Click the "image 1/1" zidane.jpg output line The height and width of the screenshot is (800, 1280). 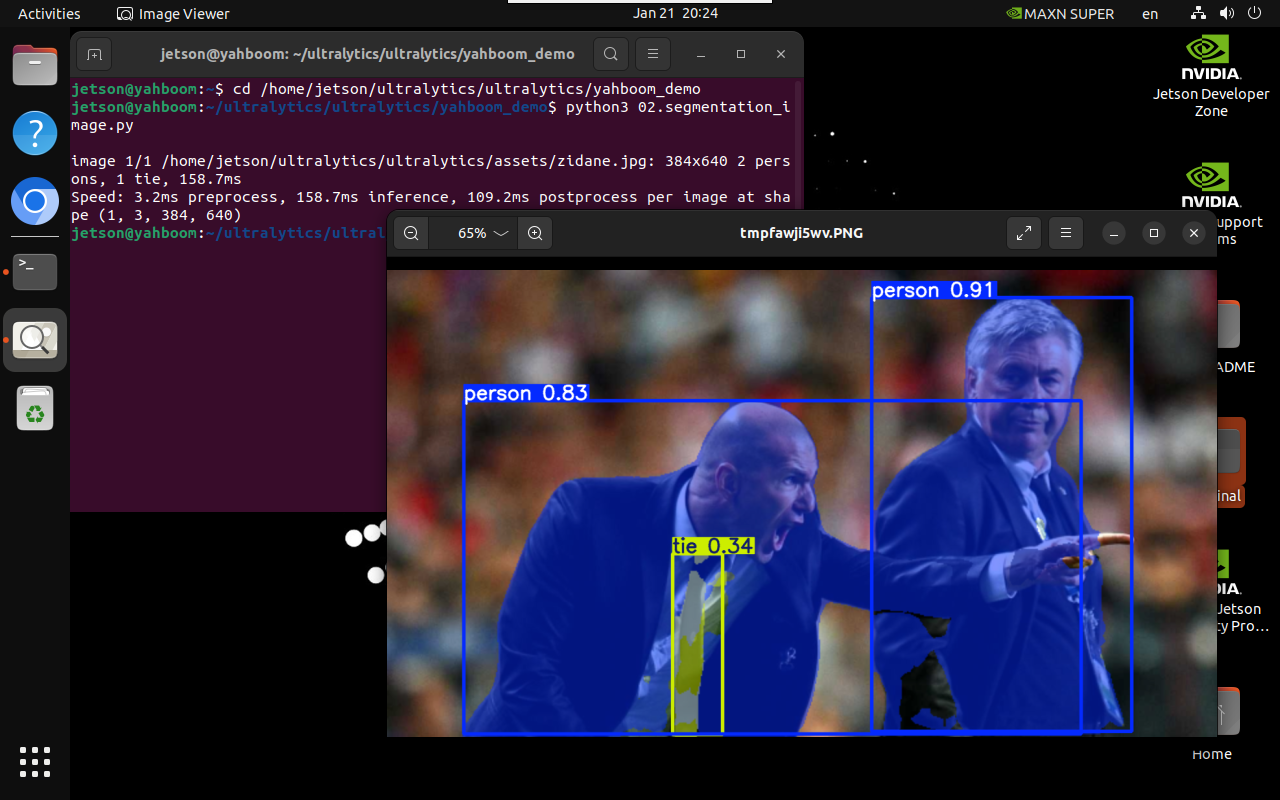click(430, 170)
